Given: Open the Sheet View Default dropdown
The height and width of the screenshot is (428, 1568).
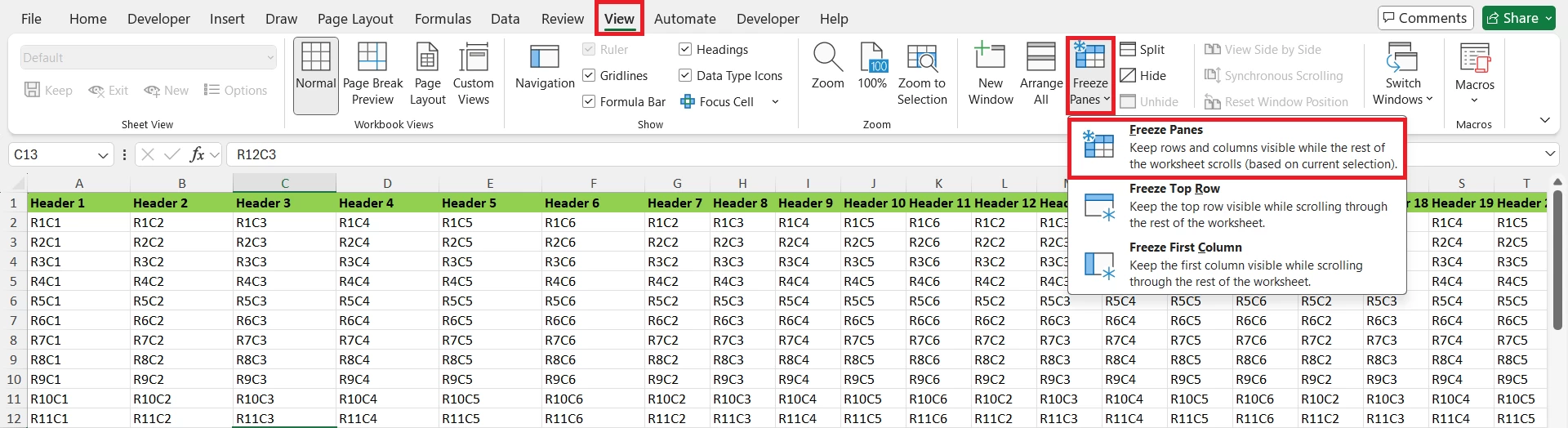Looking at the screenshot, I should click(x=149, y=58).
